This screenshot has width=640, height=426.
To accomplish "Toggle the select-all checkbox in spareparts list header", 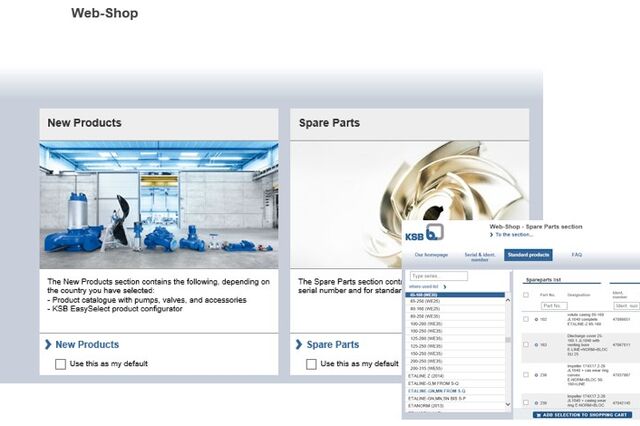I will 526,295.
